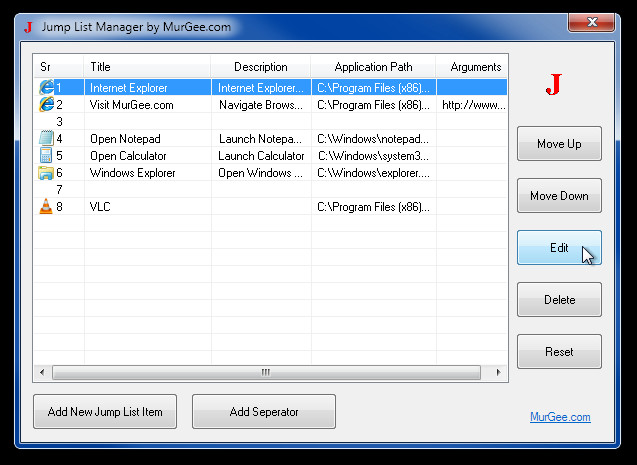Click the 'http://www...' arguments cell
Screen dimensions: 637x465
point(472,105)
